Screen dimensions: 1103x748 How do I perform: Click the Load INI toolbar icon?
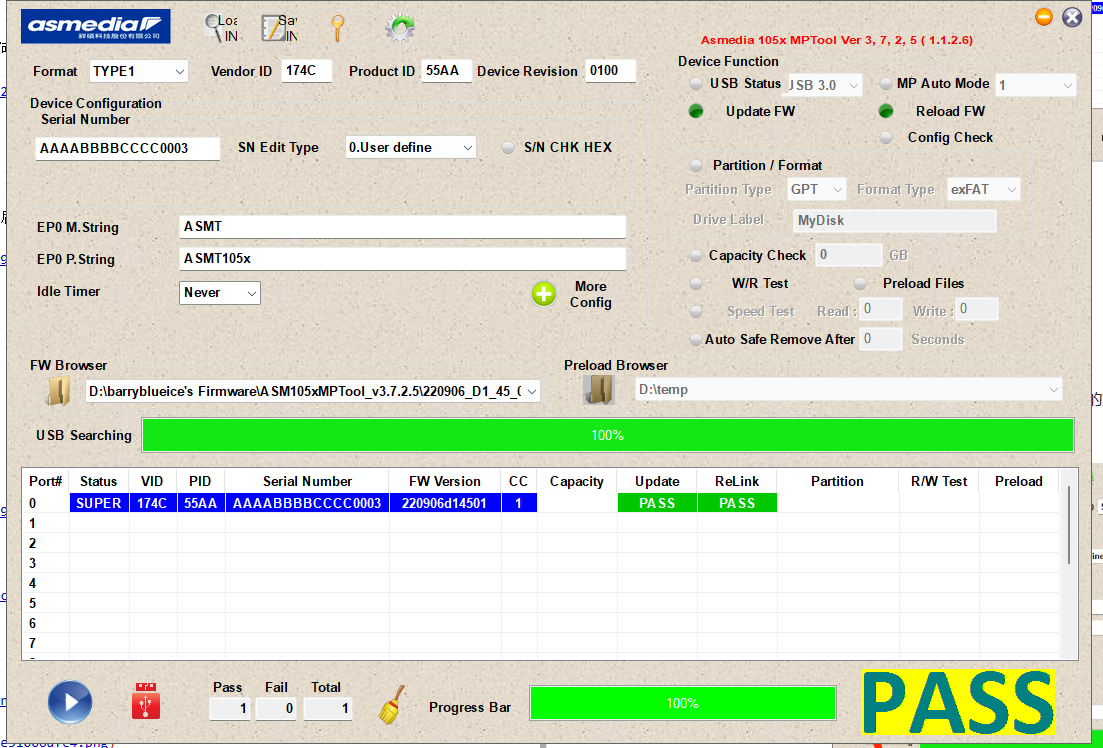pos(221,27)
